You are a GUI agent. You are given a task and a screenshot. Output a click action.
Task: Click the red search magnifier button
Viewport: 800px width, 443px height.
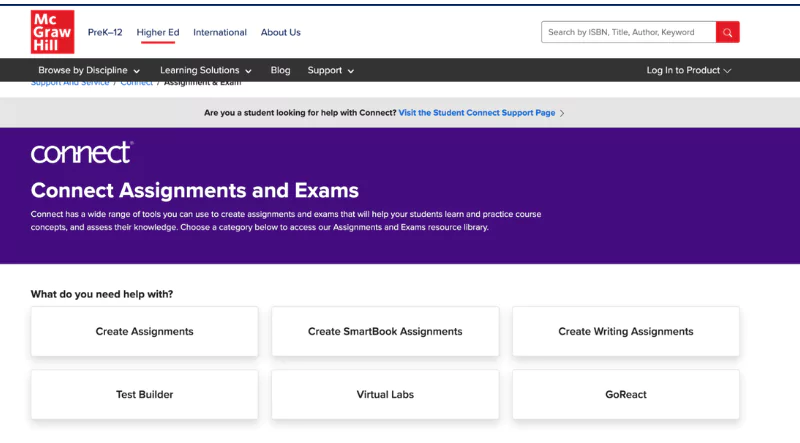(x=728, y=32)
